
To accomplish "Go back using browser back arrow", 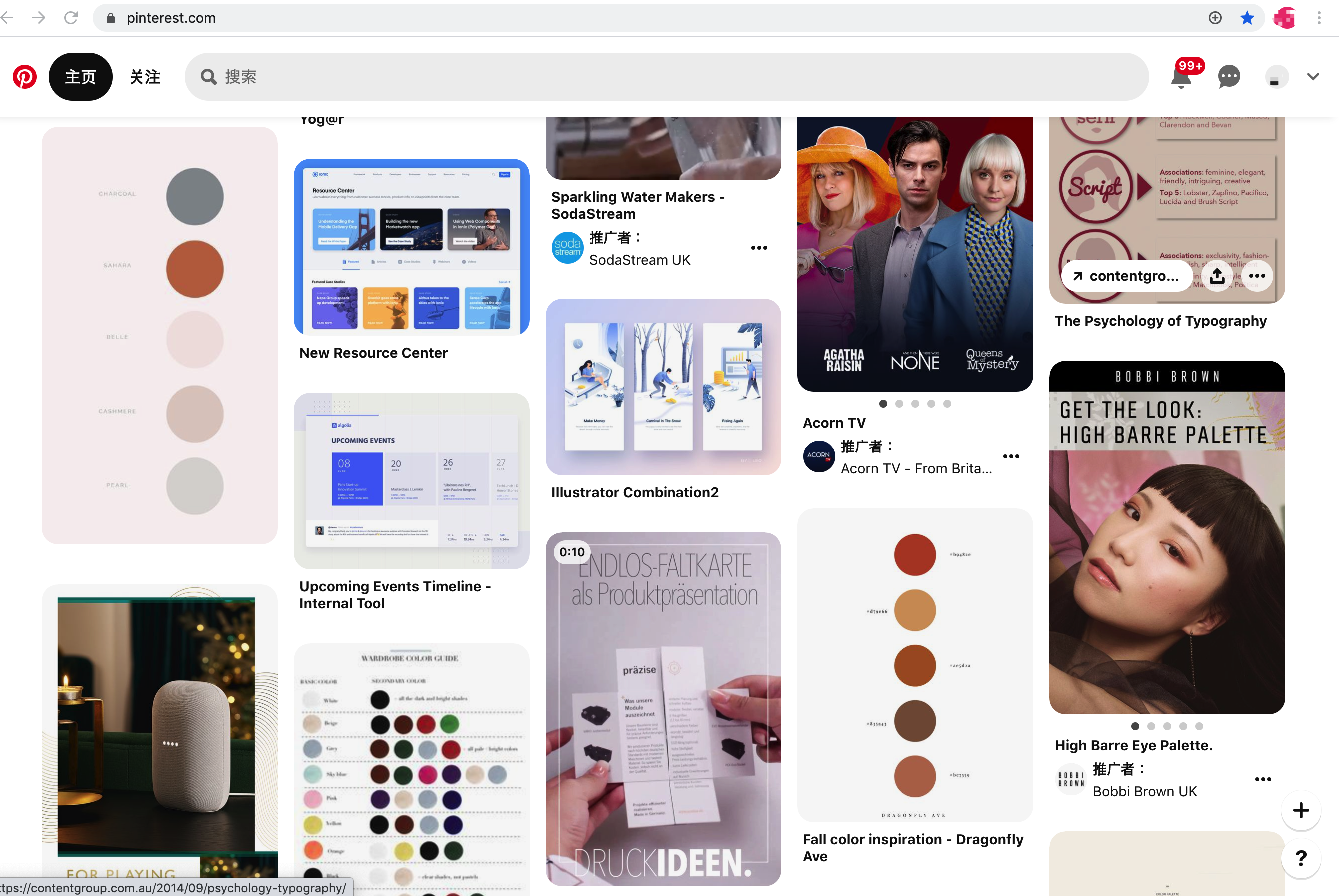I will tap(8, 17).
